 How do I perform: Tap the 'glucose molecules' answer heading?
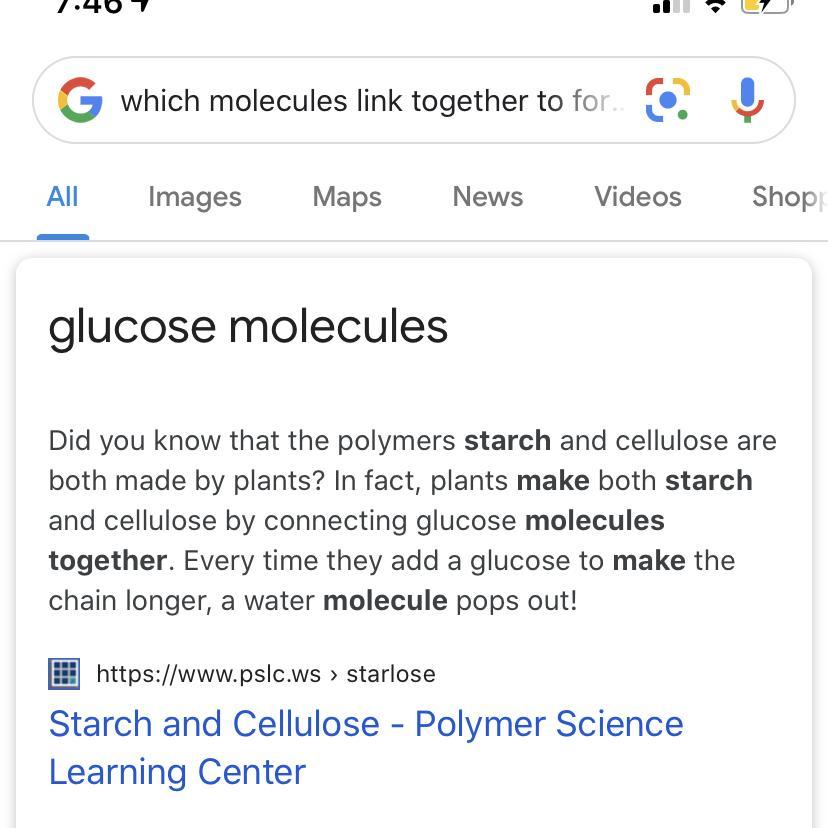248,326
